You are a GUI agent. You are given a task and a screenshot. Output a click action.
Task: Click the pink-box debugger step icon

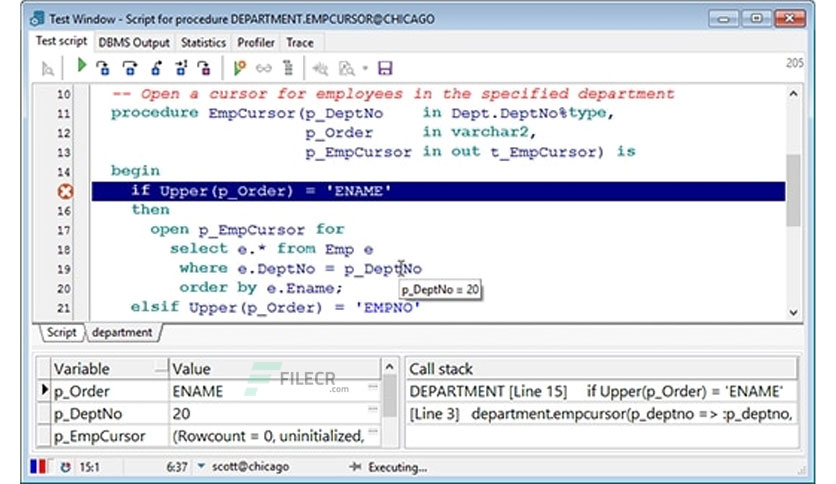205,68
